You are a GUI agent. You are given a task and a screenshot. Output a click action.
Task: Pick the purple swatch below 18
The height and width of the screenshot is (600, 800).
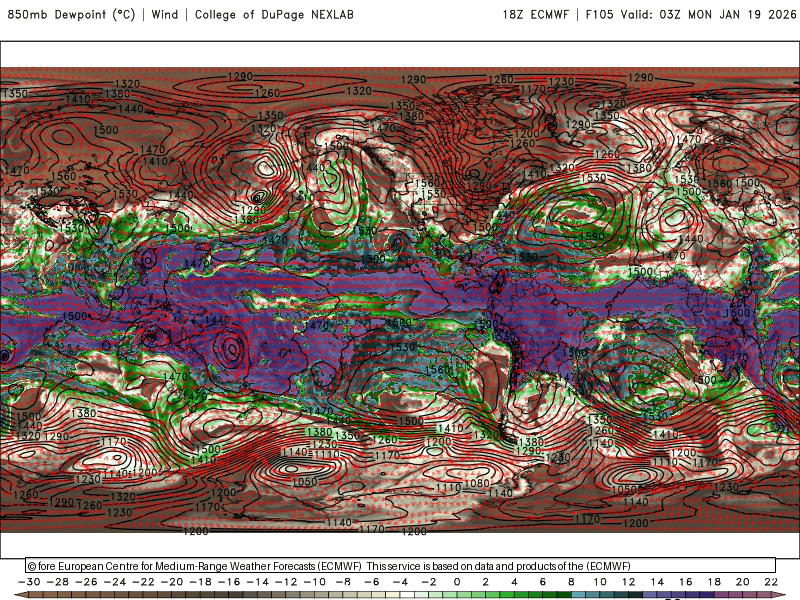point(721,595)
